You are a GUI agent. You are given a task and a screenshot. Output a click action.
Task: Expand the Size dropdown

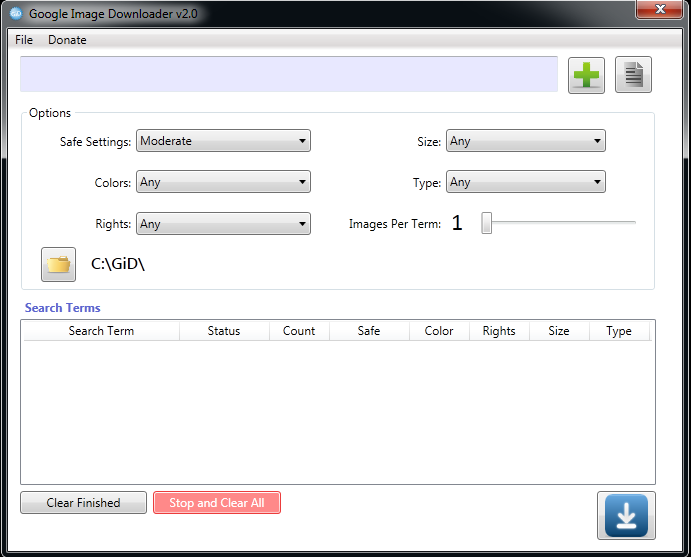pos(526,141)
